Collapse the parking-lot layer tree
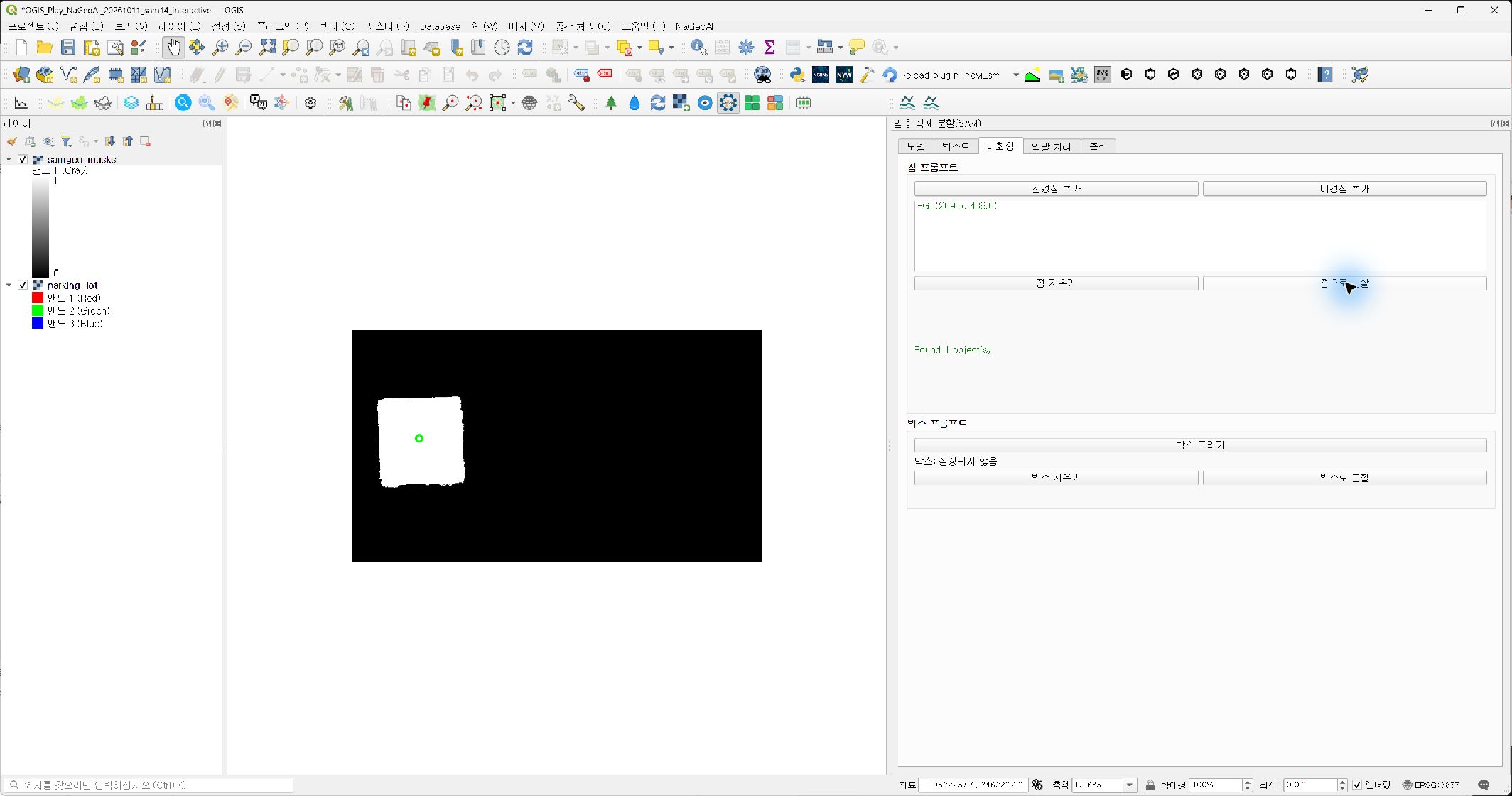This screenshot has width=1512, height=796. coord(9,285)
